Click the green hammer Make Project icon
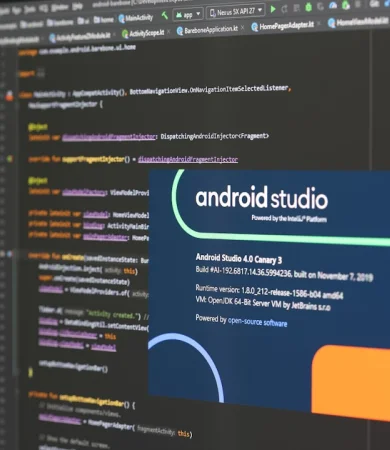The width and height of the screenshot is (390, 450). (165, 15)
